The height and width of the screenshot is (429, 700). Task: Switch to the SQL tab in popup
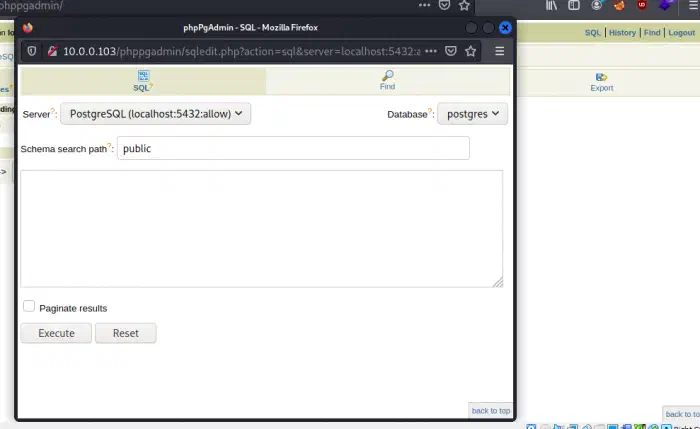(x=143, y=81)
